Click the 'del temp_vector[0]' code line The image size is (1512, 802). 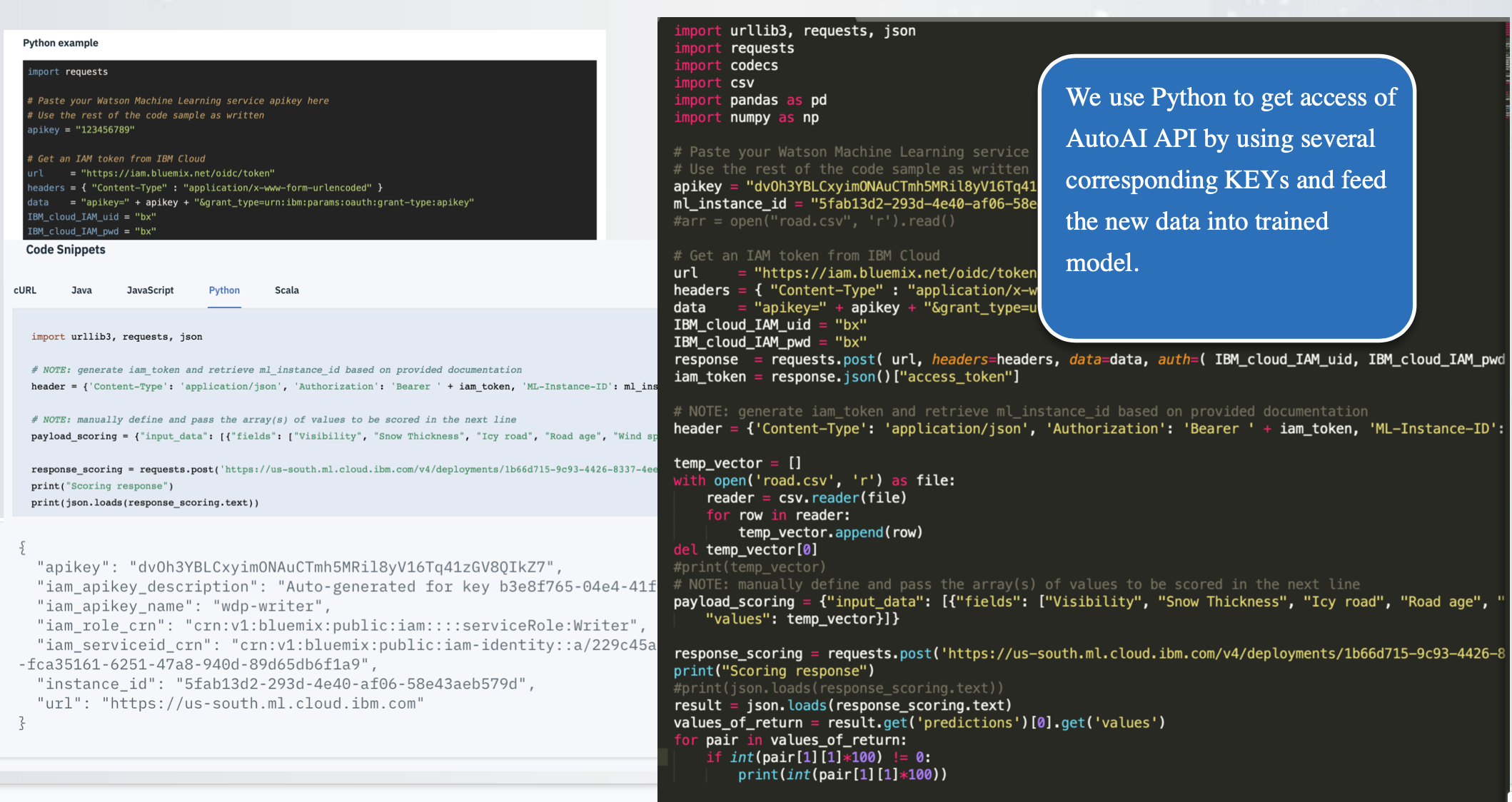(745, 549)
